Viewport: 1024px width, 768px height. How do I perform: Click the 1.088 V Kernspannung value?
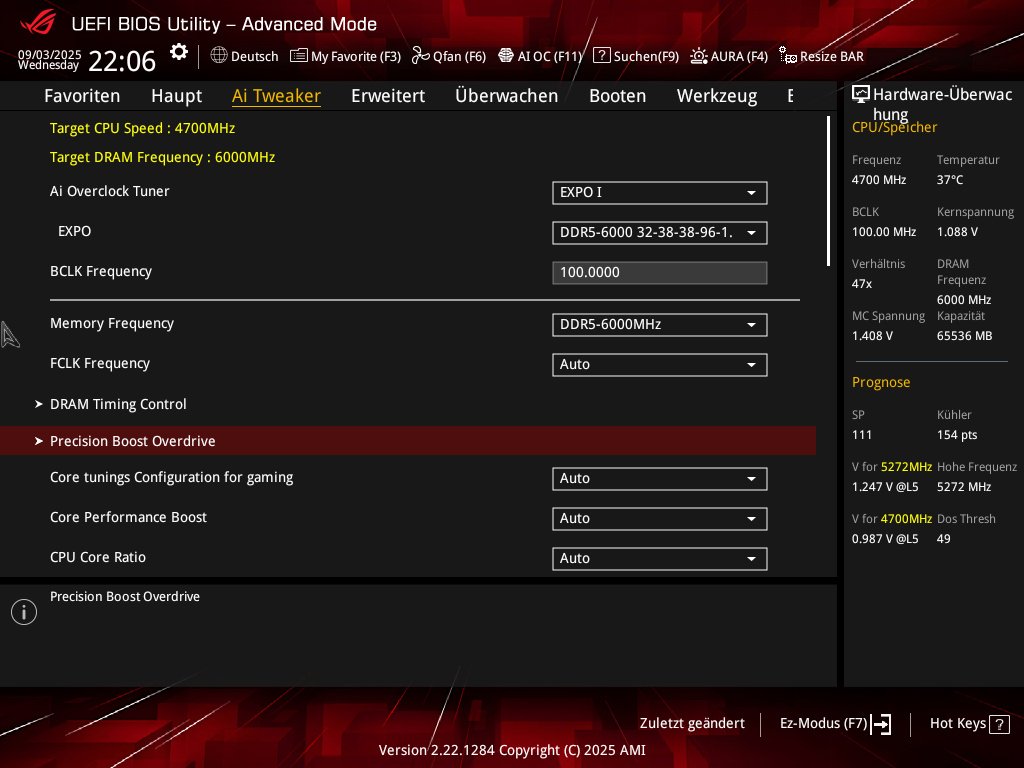point(957,232)
